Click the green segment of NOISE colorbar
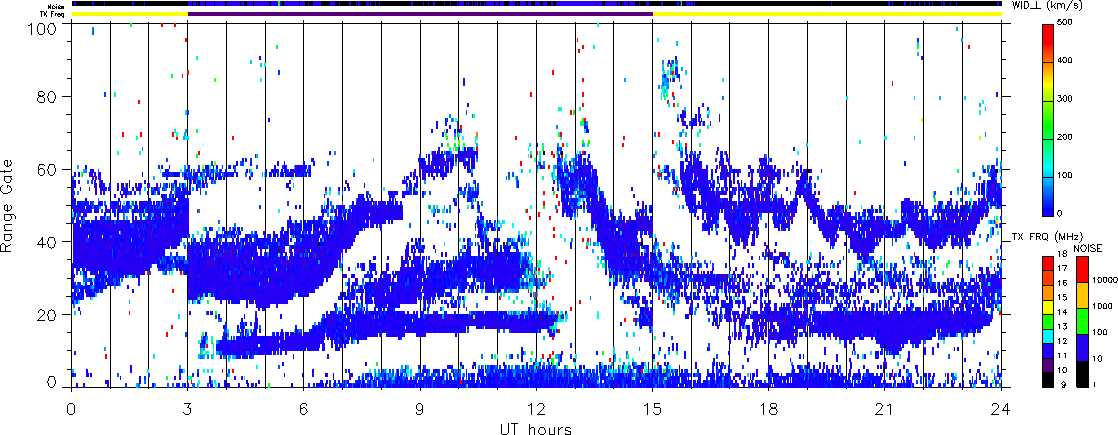The height and width of the screenshot is (435, 1118). [x=1081, y=320]
